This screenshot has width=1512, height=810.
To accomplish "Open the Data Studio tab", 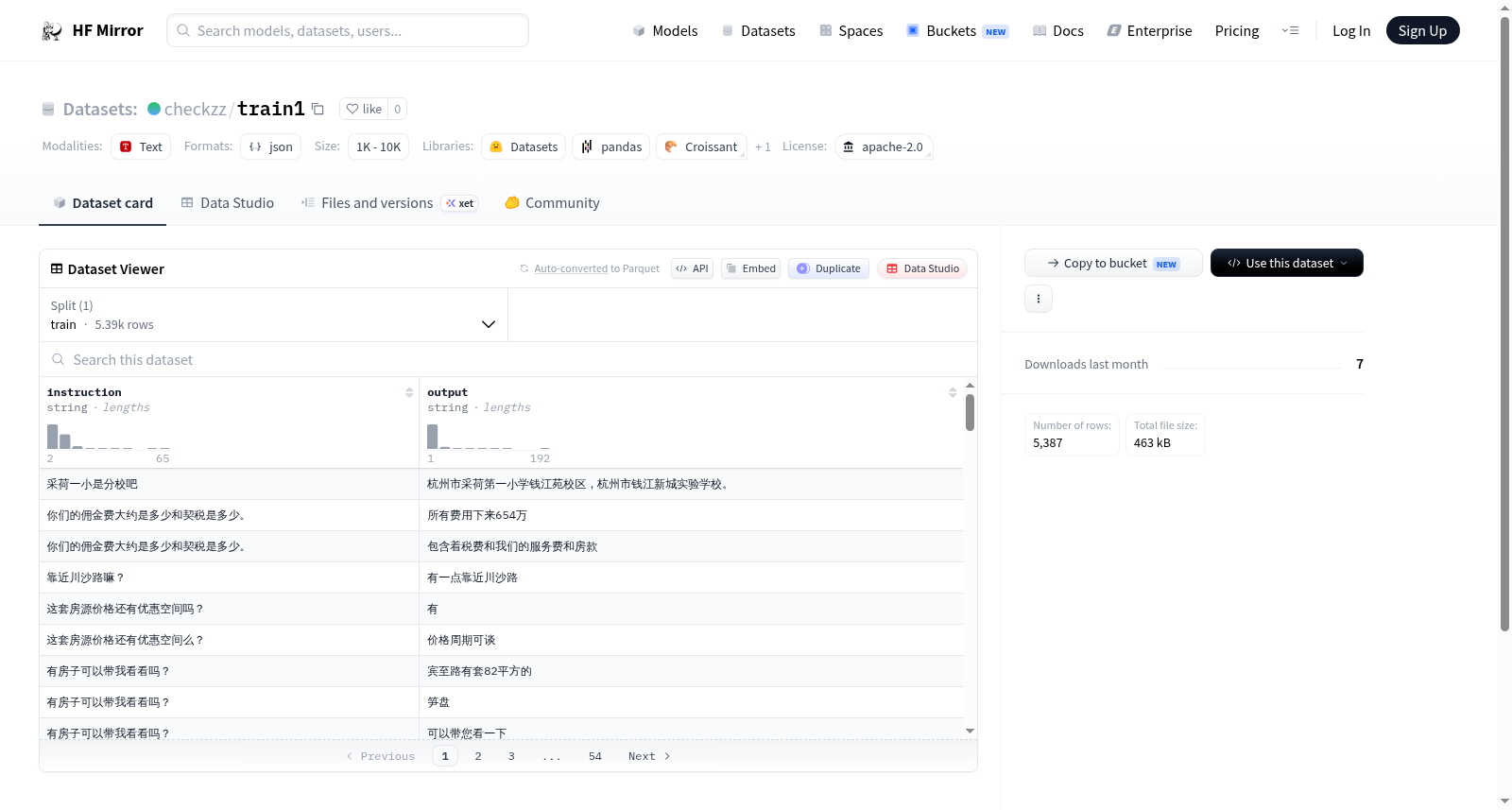I will point(228,203).
